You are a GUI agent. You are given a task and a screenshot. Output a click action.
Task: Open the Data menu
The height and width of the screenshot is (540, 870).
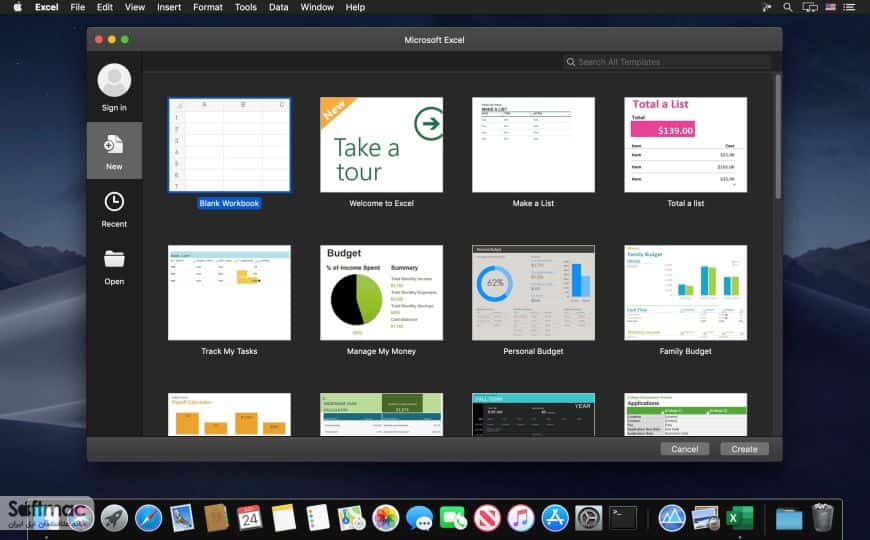click(279, 7)
